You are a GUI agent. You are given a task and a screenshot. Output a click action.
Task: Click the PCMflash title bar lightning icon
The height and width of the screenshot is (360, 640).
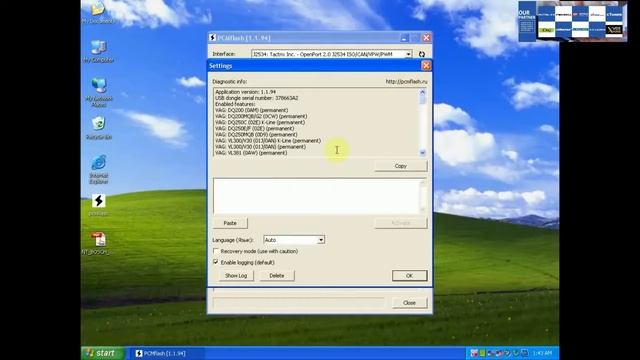(212, 38)
